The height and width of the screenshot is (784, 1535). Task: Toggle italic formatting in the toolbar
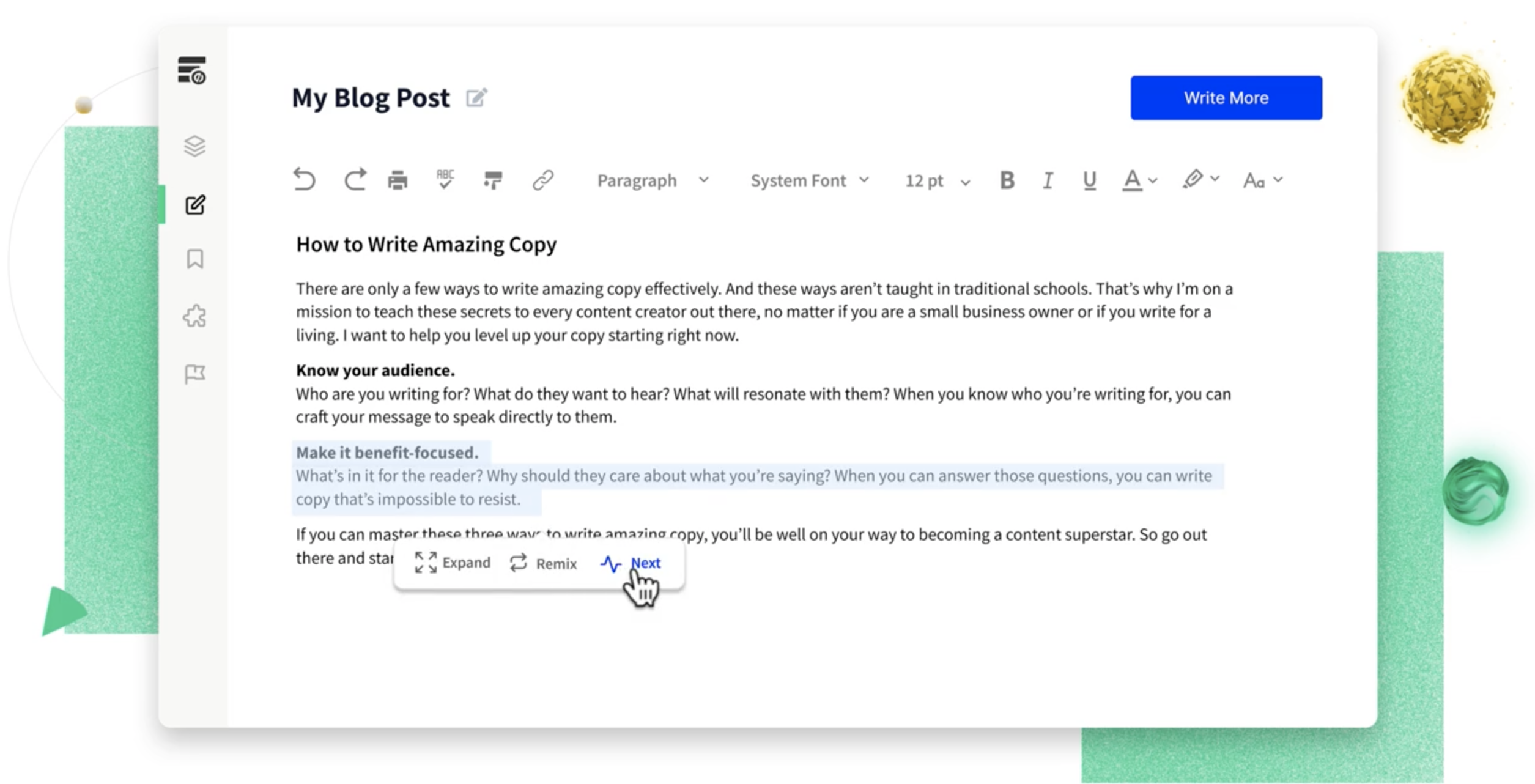[1047, 180]
